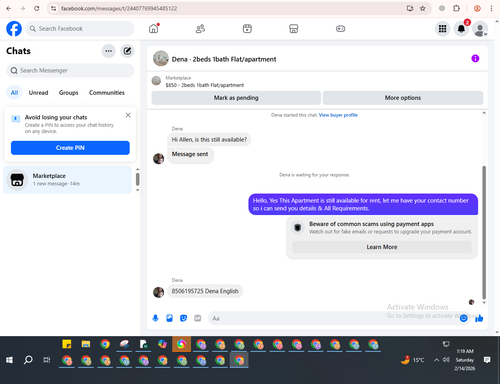Open Facebook home via logo
The image size is (500, 384).
[14, 29]
